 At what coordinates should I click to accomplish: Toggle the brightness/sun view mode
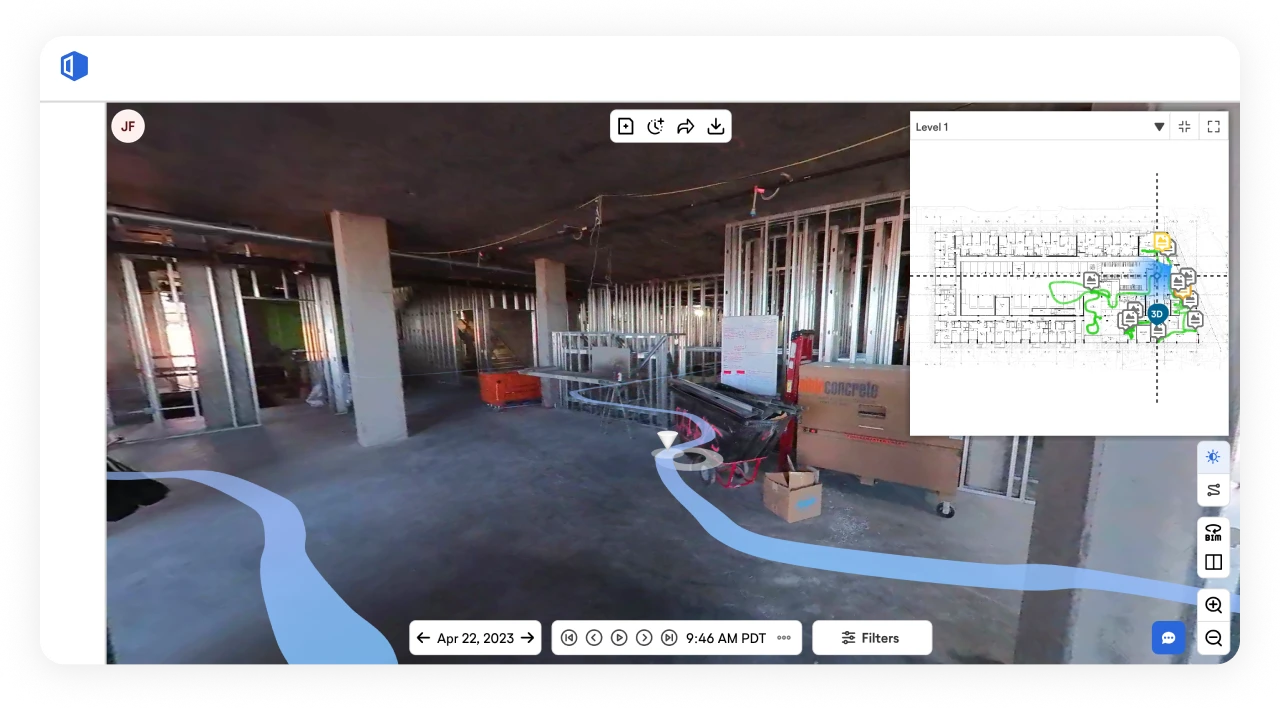point(1213,456)
